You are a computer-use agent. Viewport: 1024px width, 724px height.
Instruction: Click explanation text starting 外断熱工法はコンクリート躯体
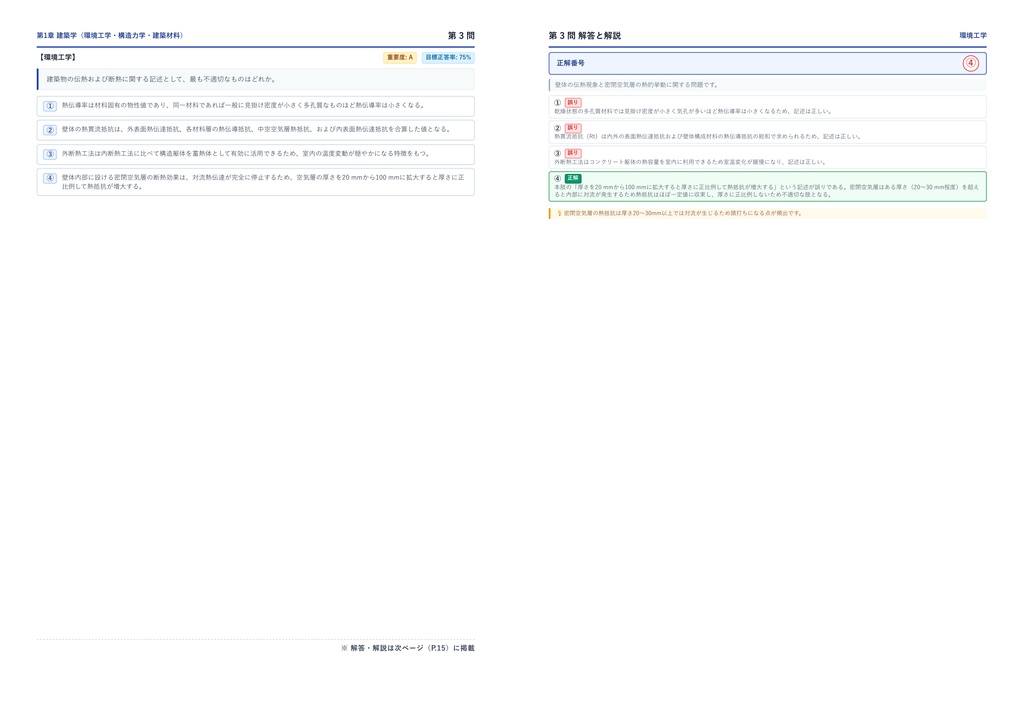[x=690, y=162]
